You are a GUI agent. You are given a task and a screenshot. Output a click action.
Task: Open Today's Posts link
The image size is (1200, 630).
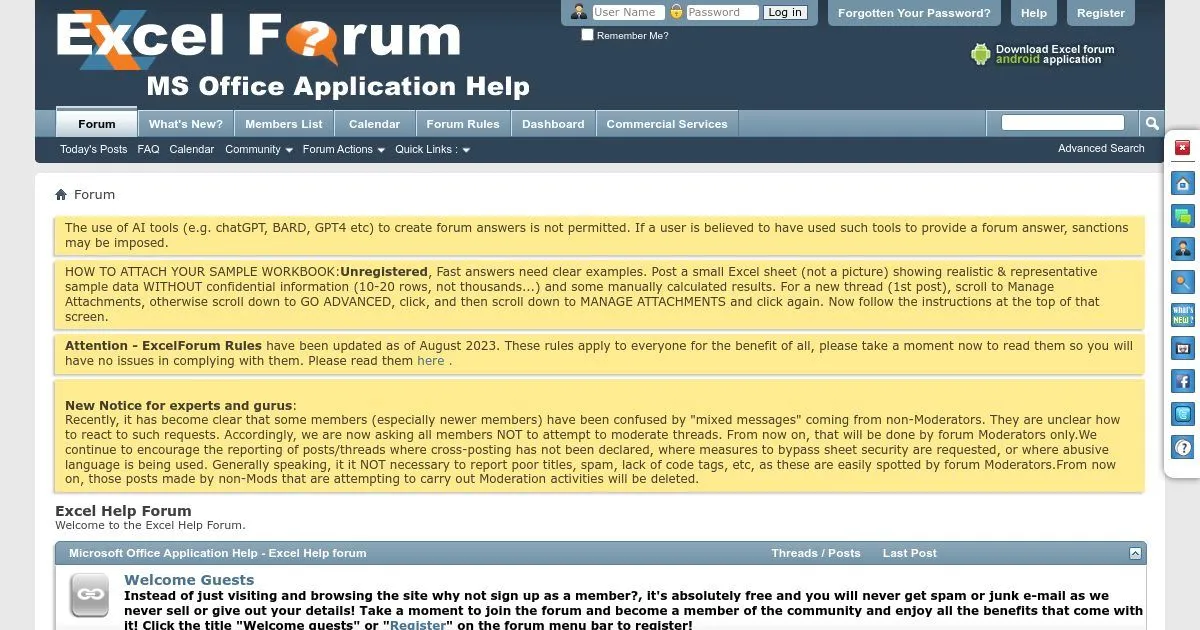[94, 149]
